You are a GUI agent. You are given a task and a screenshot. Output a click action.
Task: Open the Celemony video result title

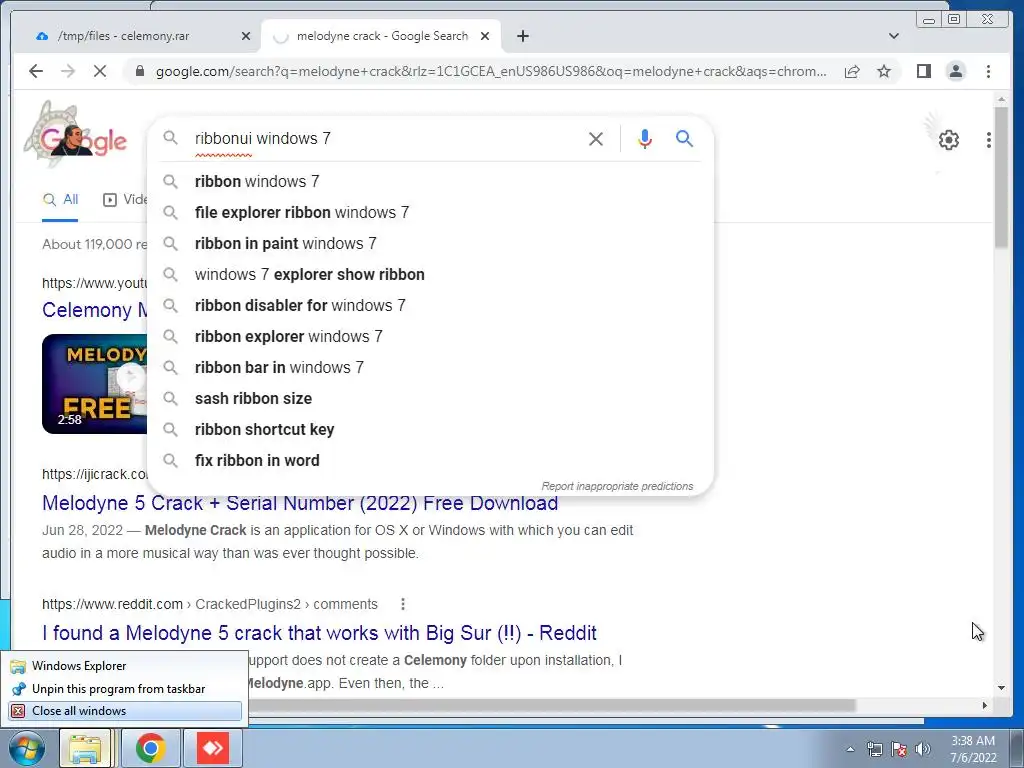click(x=95, y=310)
